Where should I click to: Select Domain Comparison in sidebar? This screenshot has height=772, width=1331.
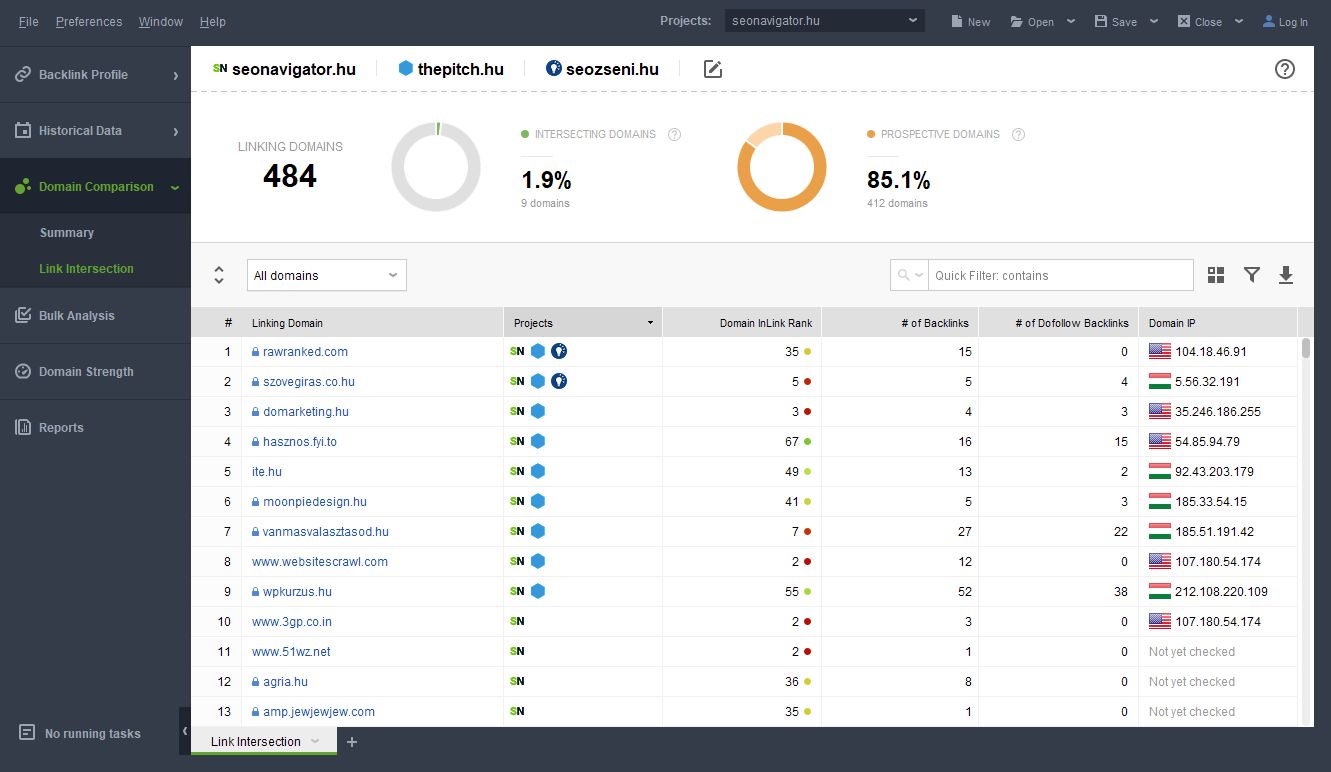coord(95,186)
